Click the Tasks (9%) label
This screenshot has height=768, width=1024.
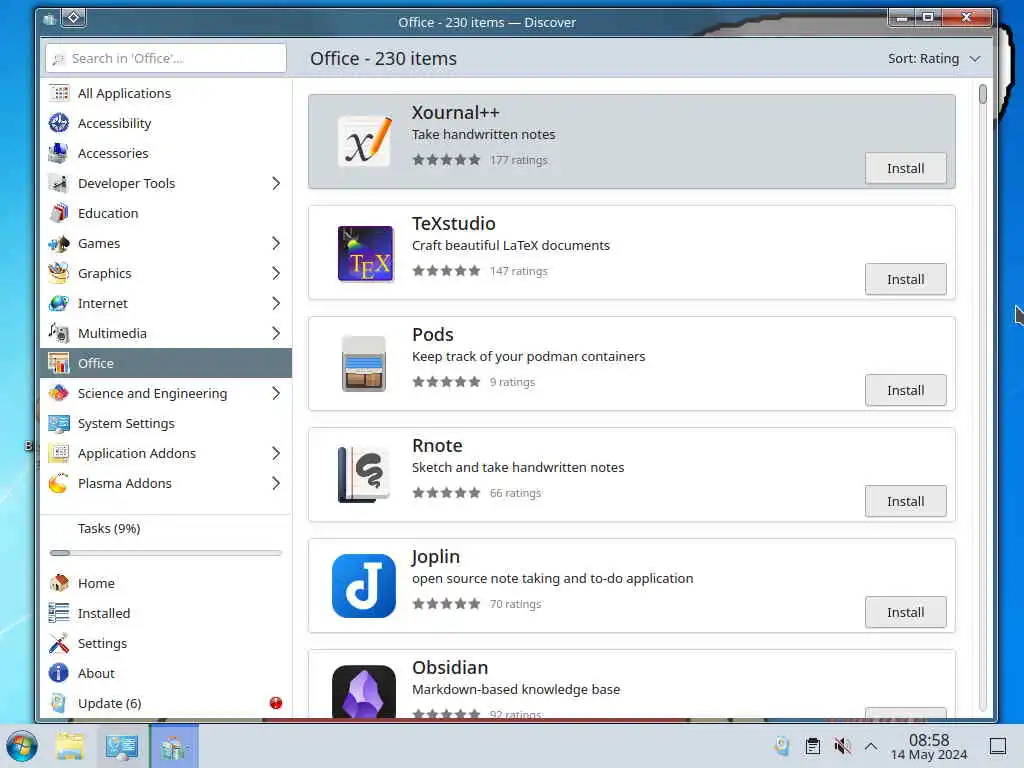click(109, 528)
